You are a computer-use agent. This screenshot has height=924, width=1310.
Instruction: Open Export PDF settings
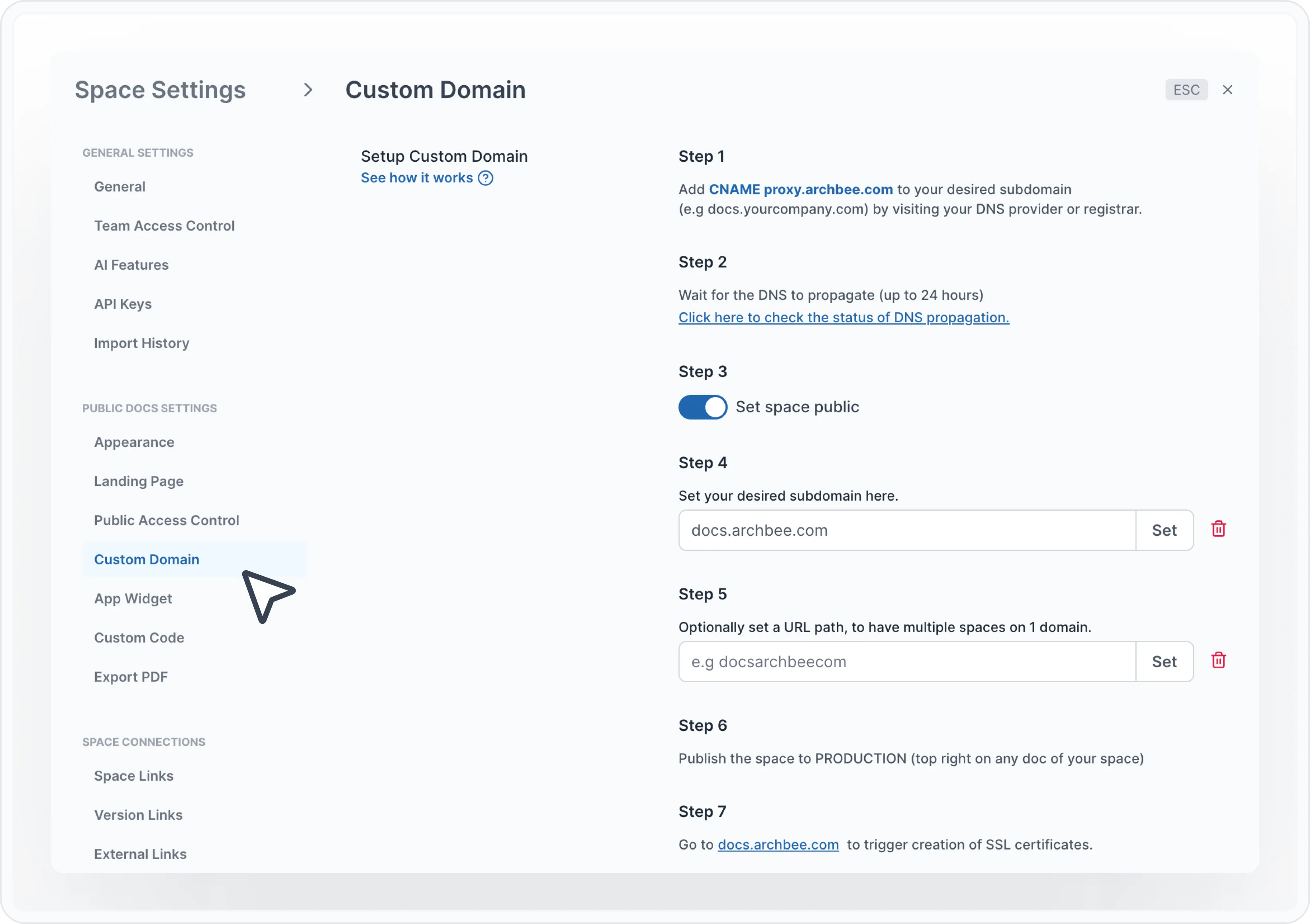pos(131,677)
